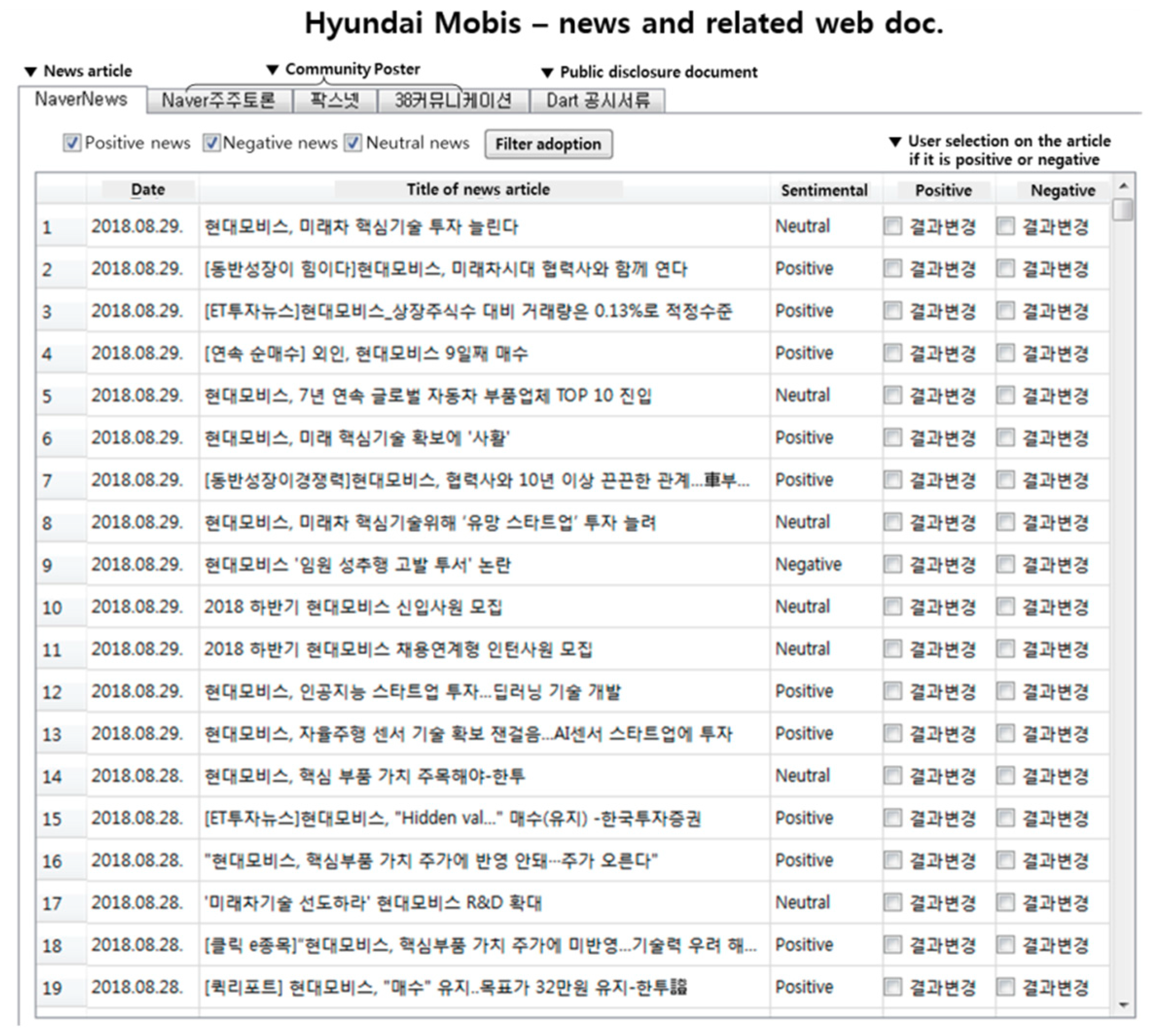Image resolution: width=1152 pixels, height=1036 pixels.
Task: Click the vertical scrollbar thumb
Action: point(1123,210)
